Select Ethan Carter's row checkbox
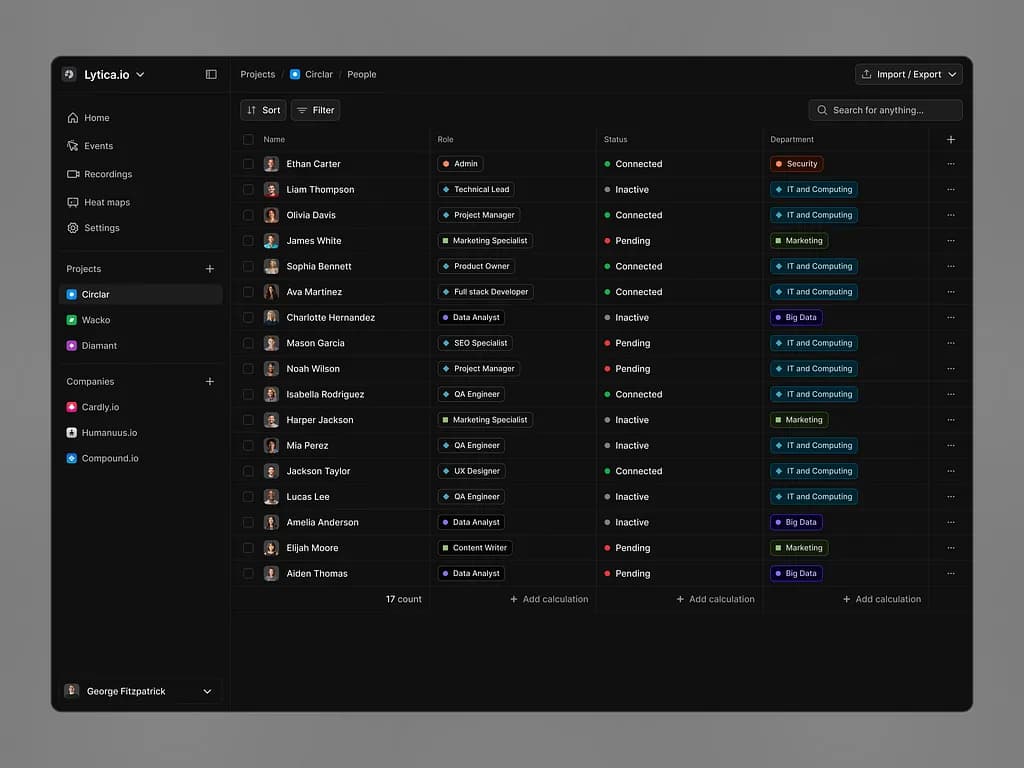The height and width of the screenshot is (768, 1024). pos(248,164)
